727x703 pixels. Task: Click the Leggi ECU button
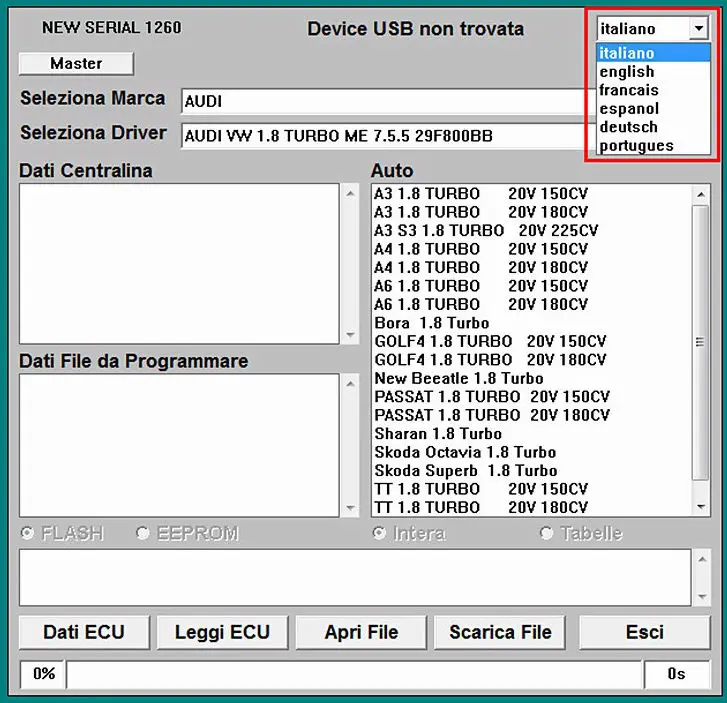pos(223,632)
